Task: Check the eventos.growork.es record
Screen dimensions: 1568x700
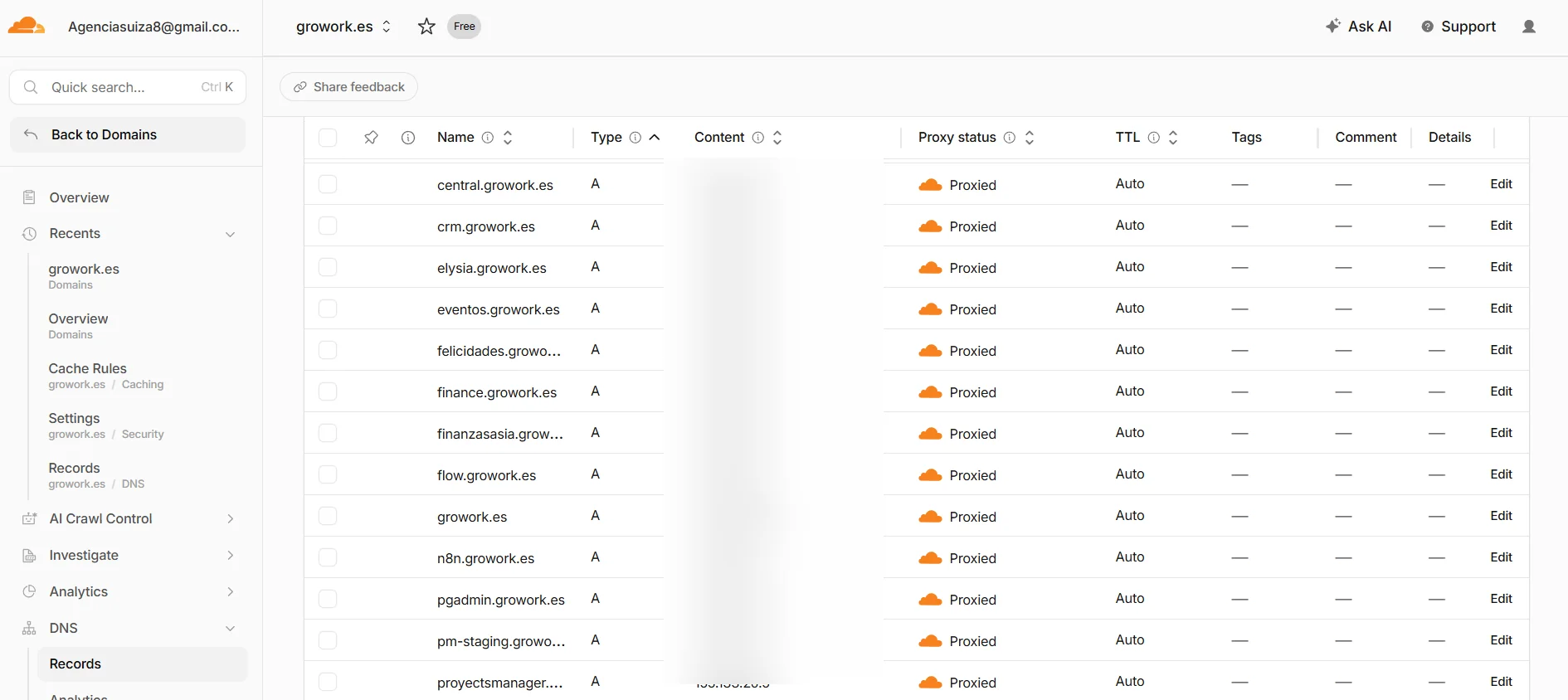Action: [x=328, y=309]
